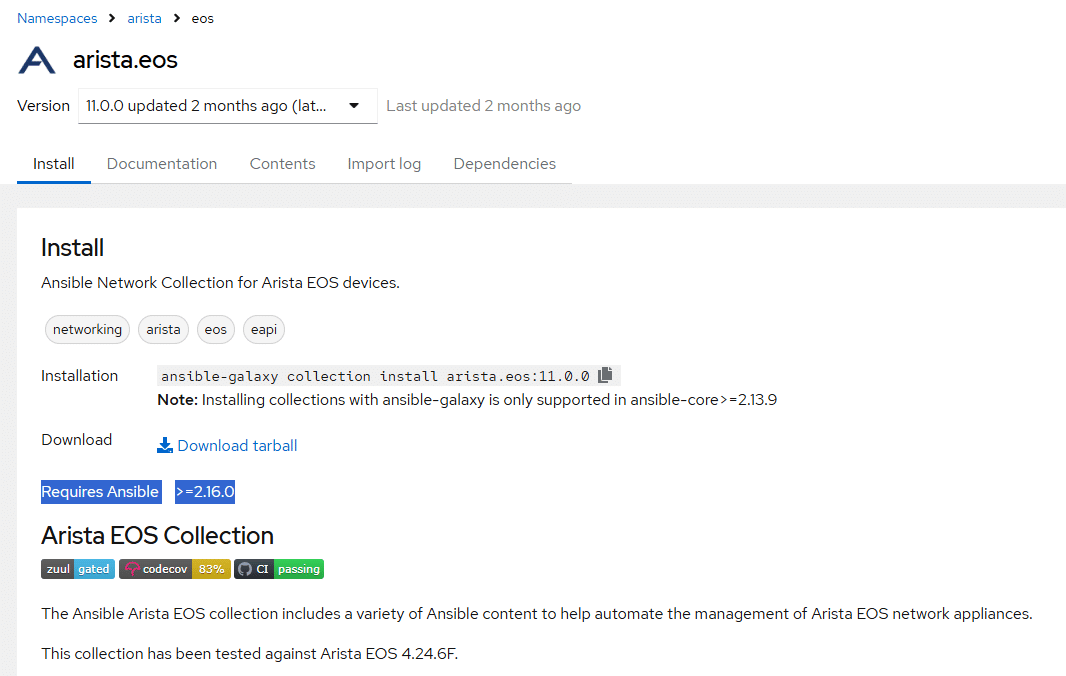Copy the ansible-galaxy install command to clipboard
The height and width of the screenshot is (676, 1066).
[x=605, y=374]
